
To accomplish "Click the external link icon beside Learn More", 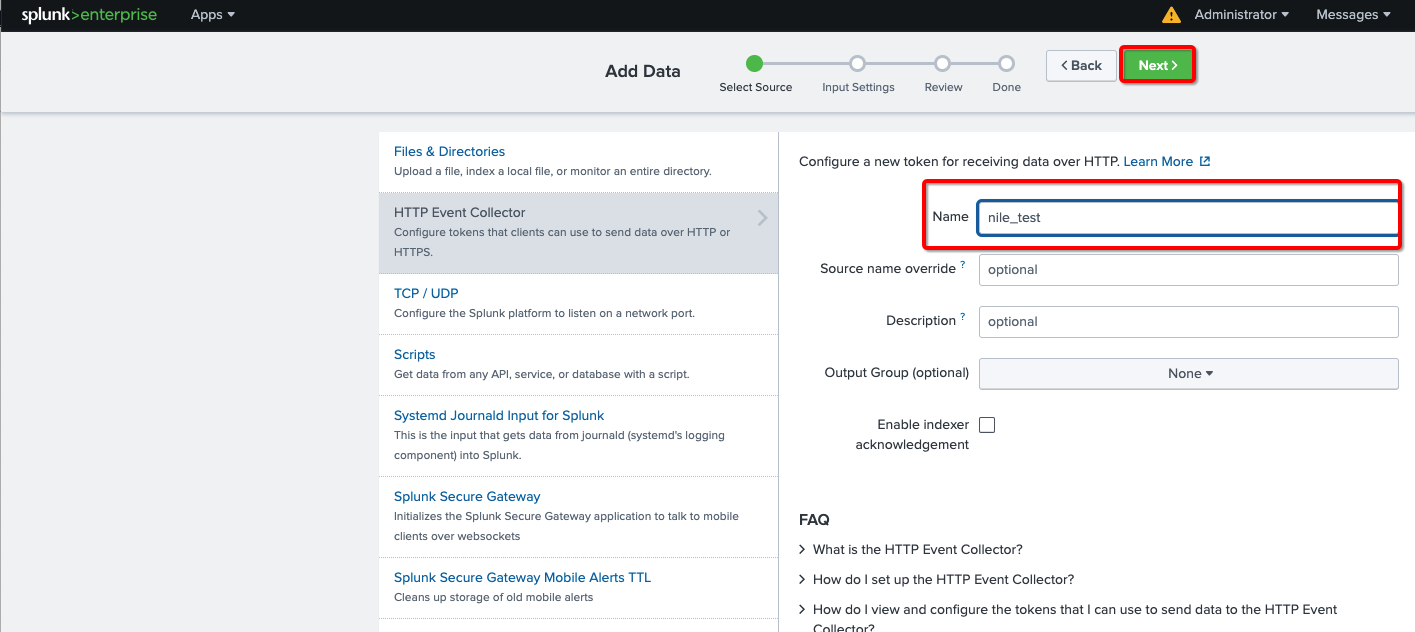I will tap(1205, 161).
